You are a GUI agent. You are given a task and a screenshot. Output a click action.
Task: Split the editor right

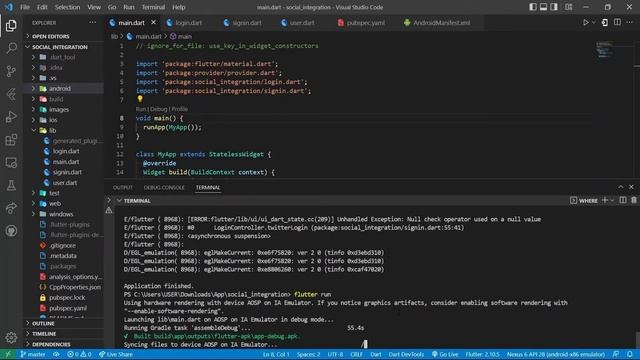[617, 22]
